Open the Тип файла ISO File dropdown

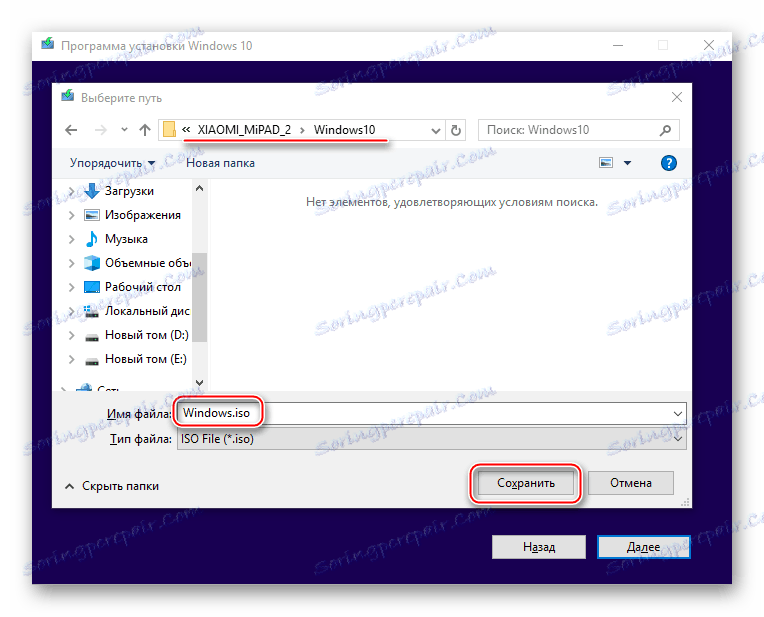[432, 439]
